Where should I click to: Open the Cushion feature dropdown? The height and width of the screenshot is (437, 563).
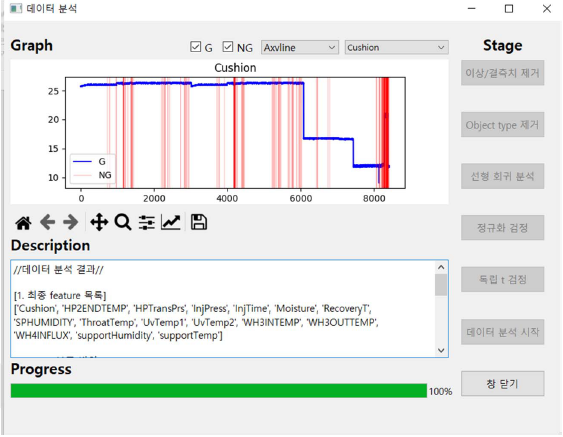tap(396, 47)
